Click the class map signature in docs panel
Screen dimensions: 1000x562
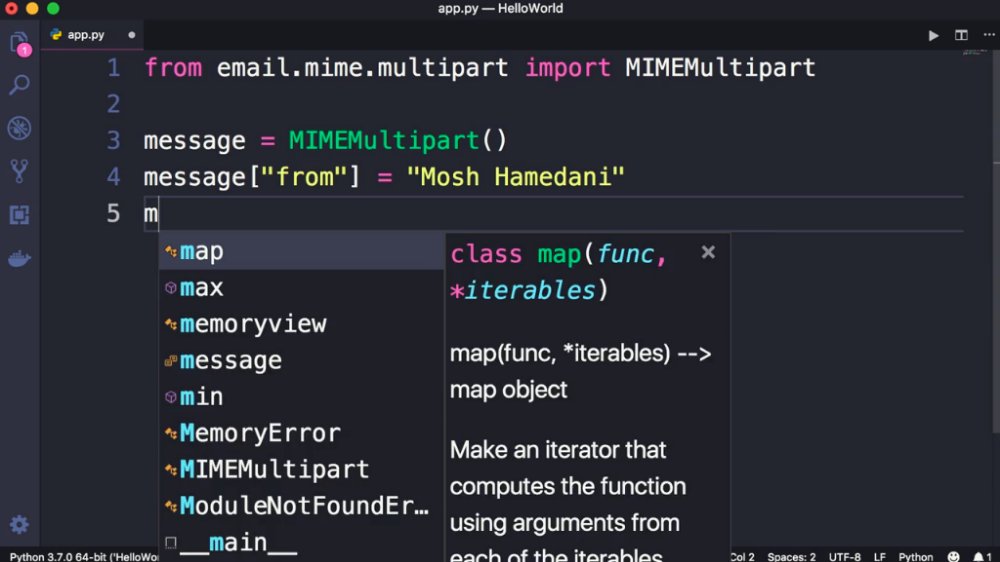tap(559, 272)
